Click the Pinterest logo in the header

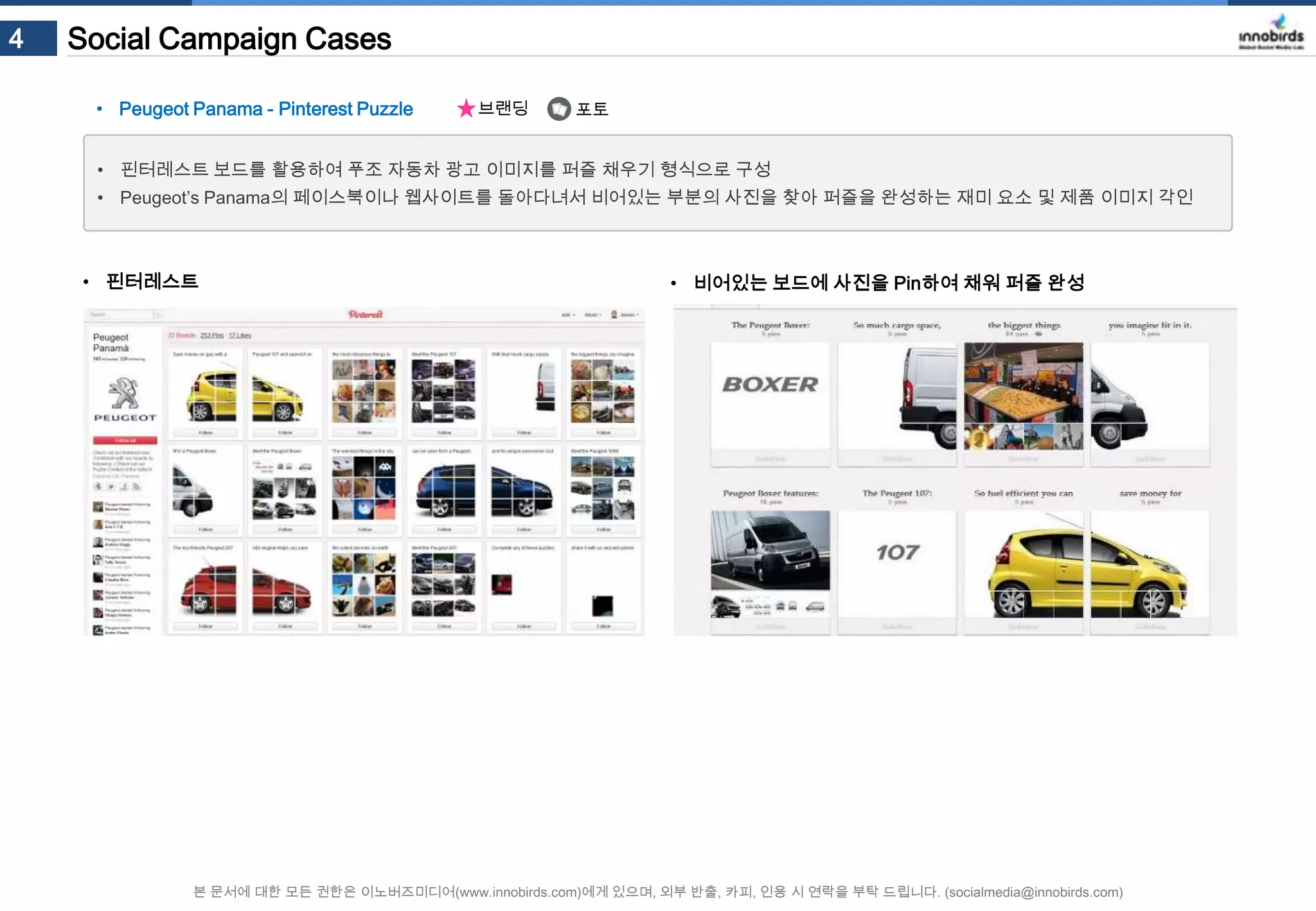365,314
